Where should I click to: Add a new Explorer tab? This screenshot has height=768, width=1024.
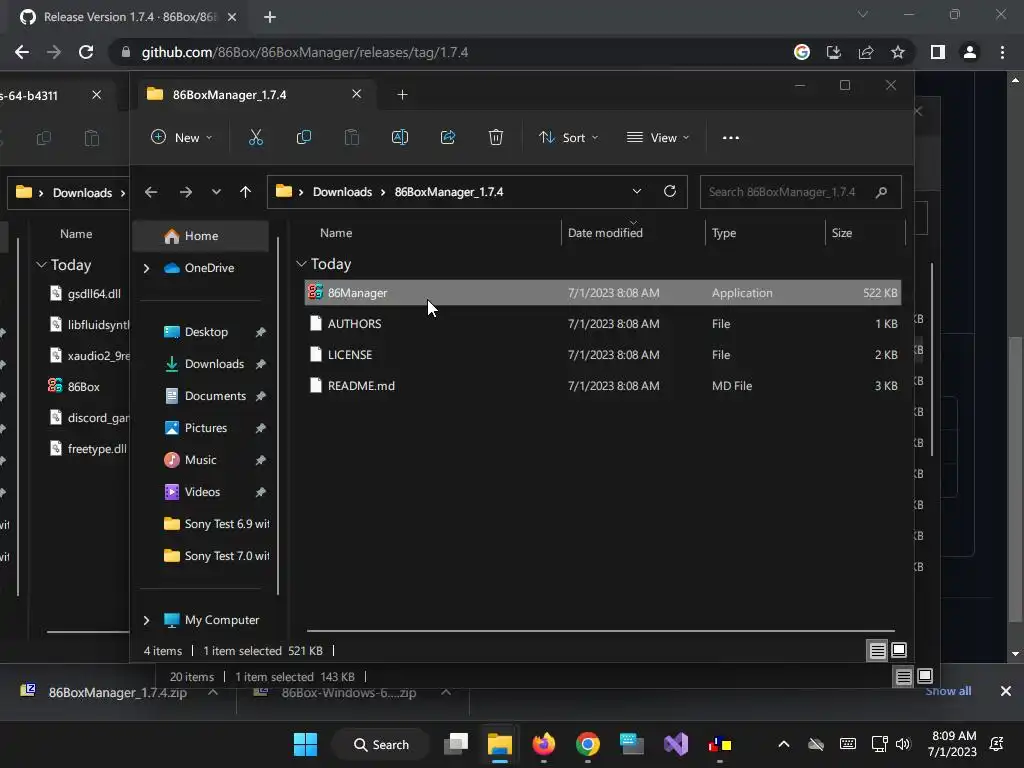pos(402,95)
